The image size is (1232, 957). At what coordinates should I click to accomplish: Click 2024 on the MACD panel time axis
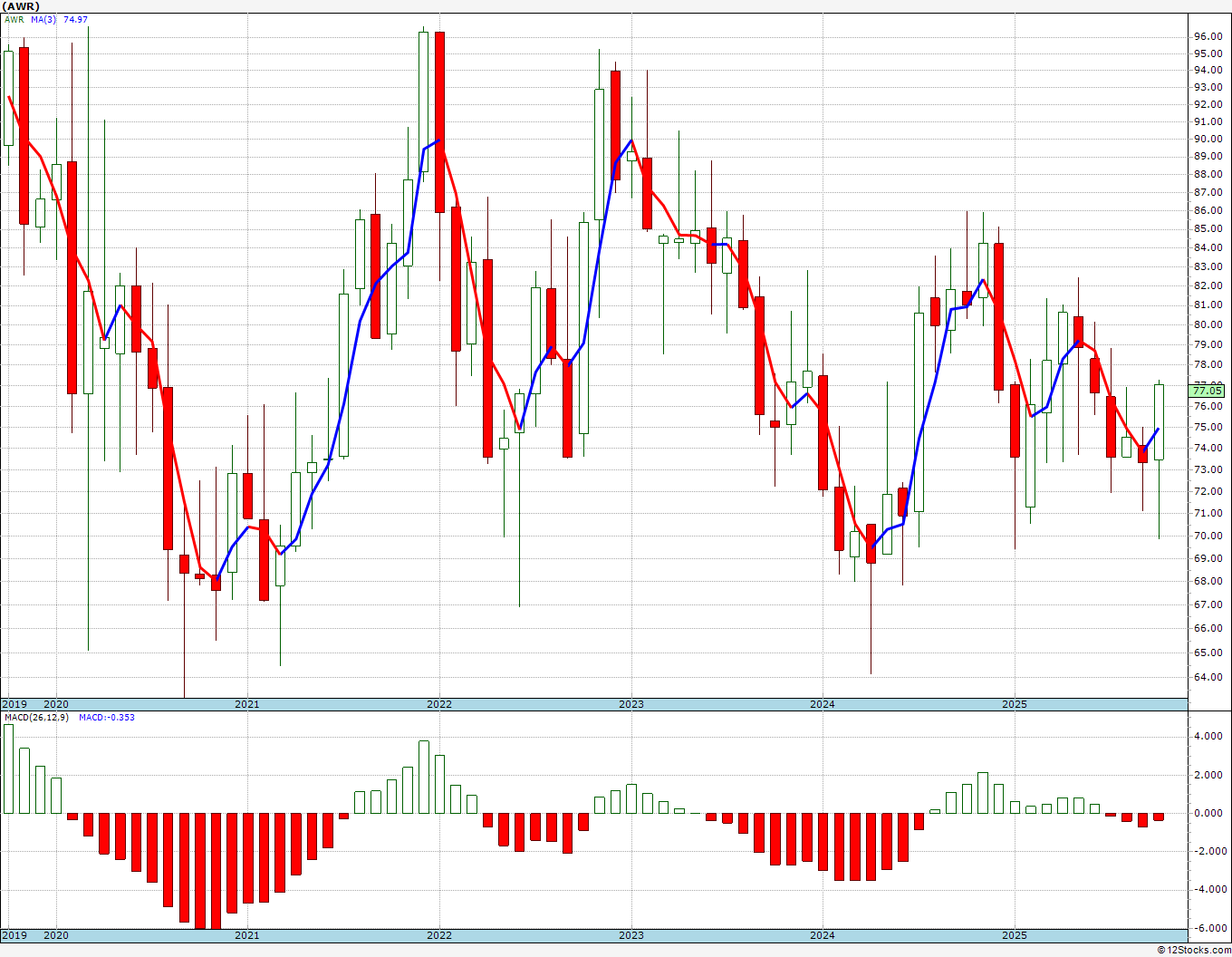coord(823,935)
